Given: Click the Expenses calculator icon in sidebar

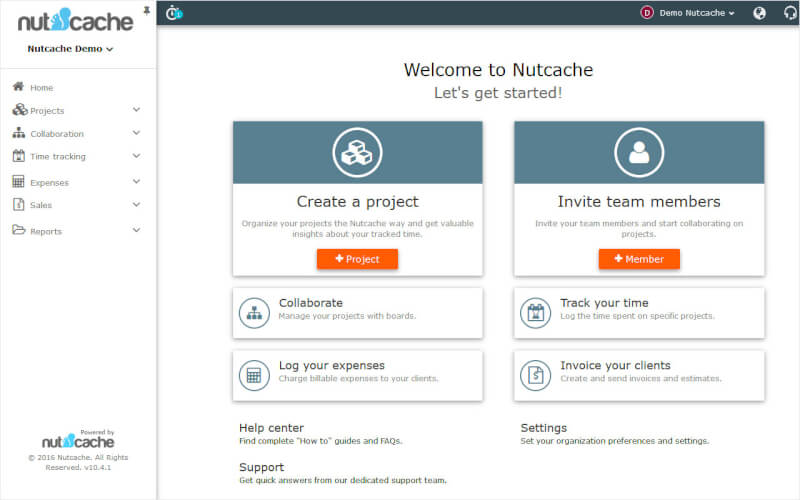Looking at the screenshot, I should (x=18, y=181).
